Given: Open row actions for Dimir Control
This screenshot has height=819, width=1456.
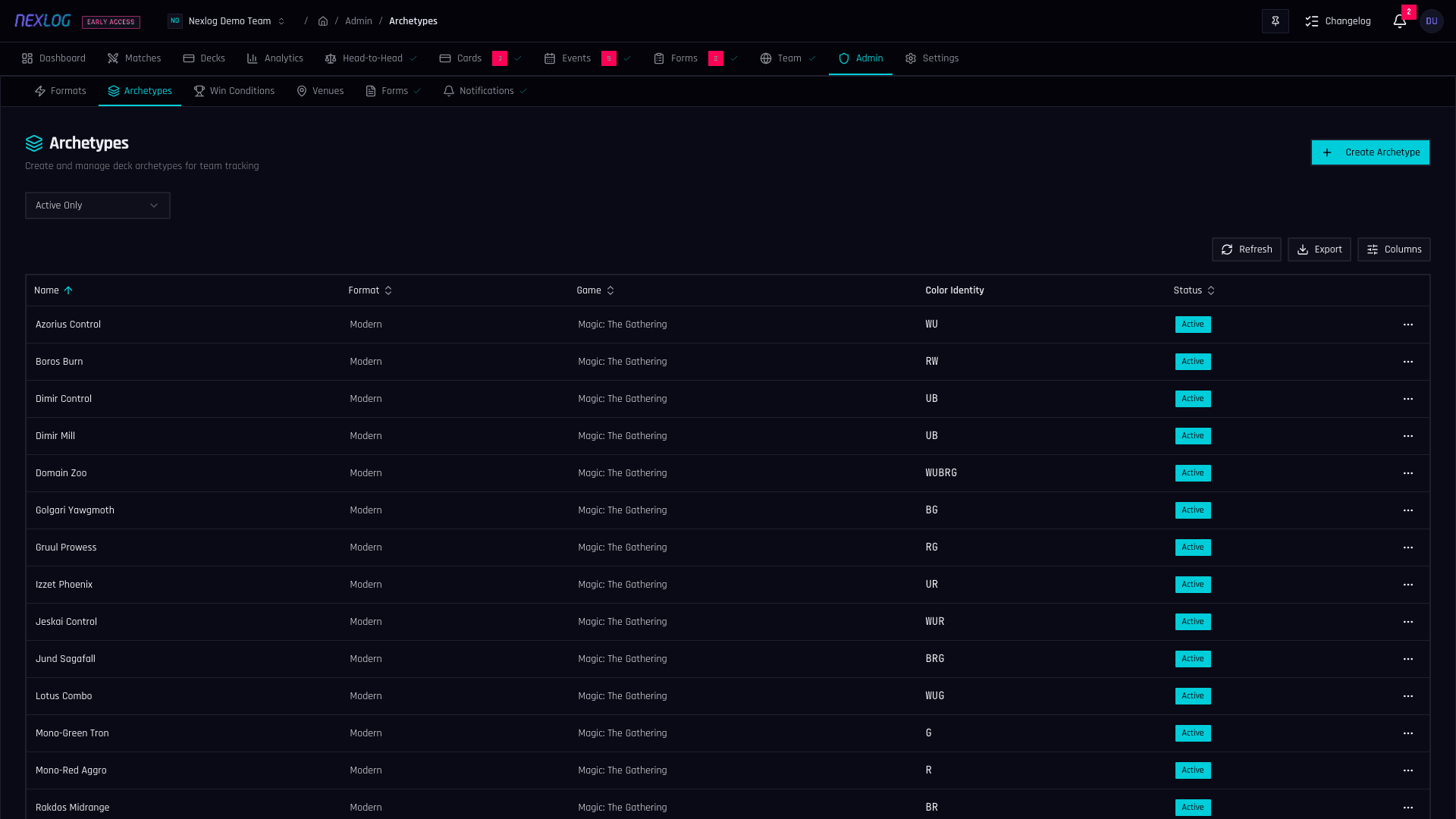Looking at the screenshot, I should coord(1408,399).
